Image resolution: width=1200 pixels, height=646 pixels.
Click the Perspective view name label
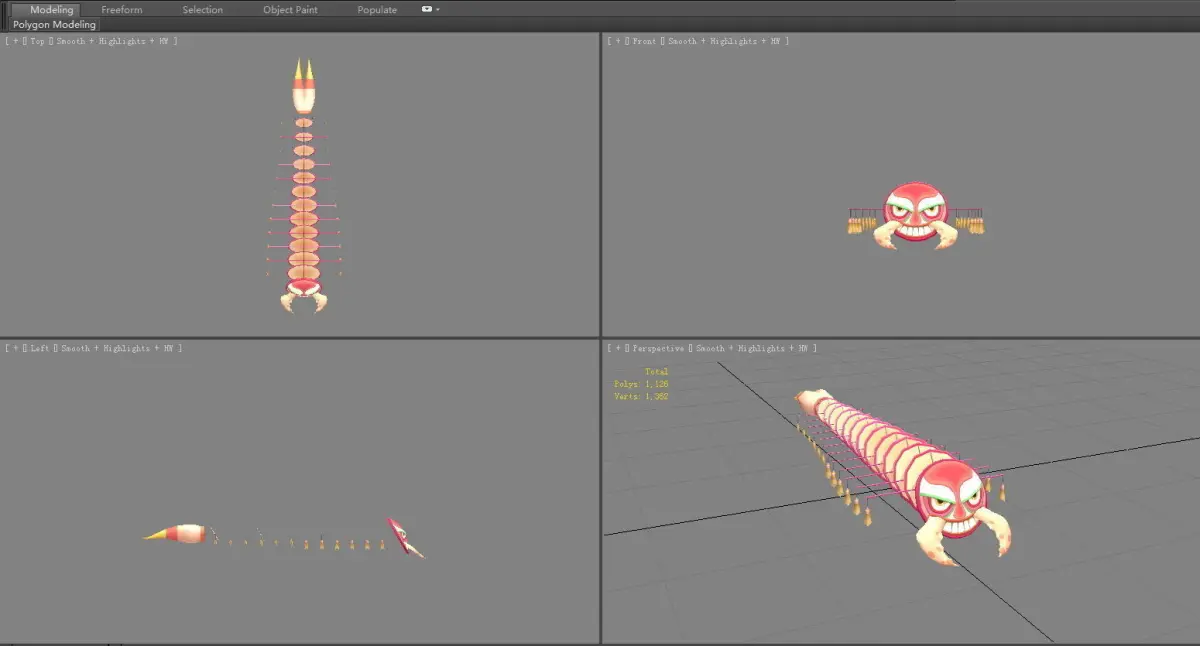point(658,348)
